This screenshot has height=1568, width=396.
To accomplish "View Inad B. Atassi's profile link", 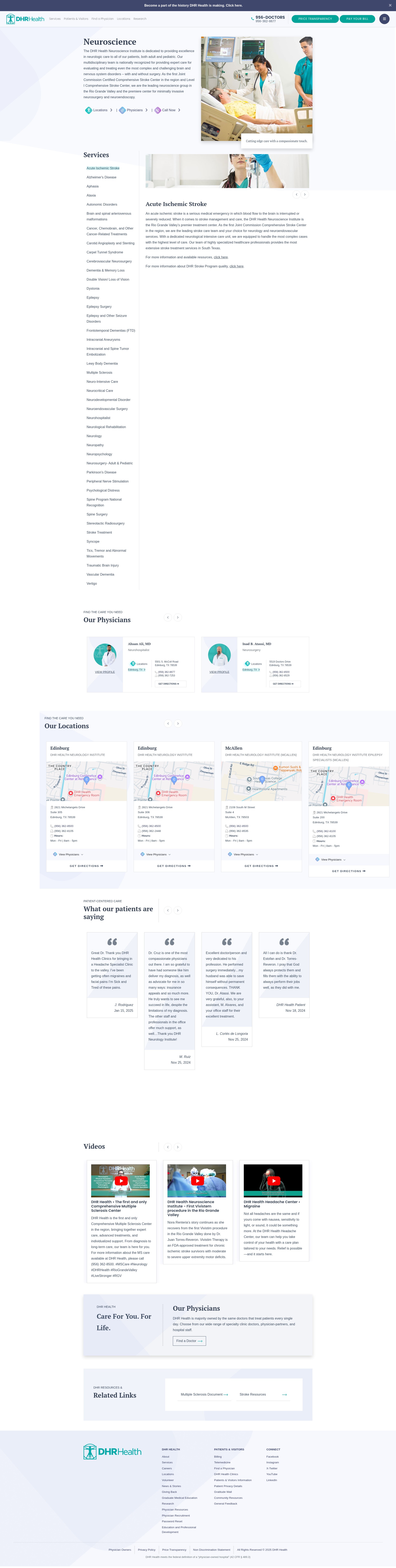I will 219,672.
